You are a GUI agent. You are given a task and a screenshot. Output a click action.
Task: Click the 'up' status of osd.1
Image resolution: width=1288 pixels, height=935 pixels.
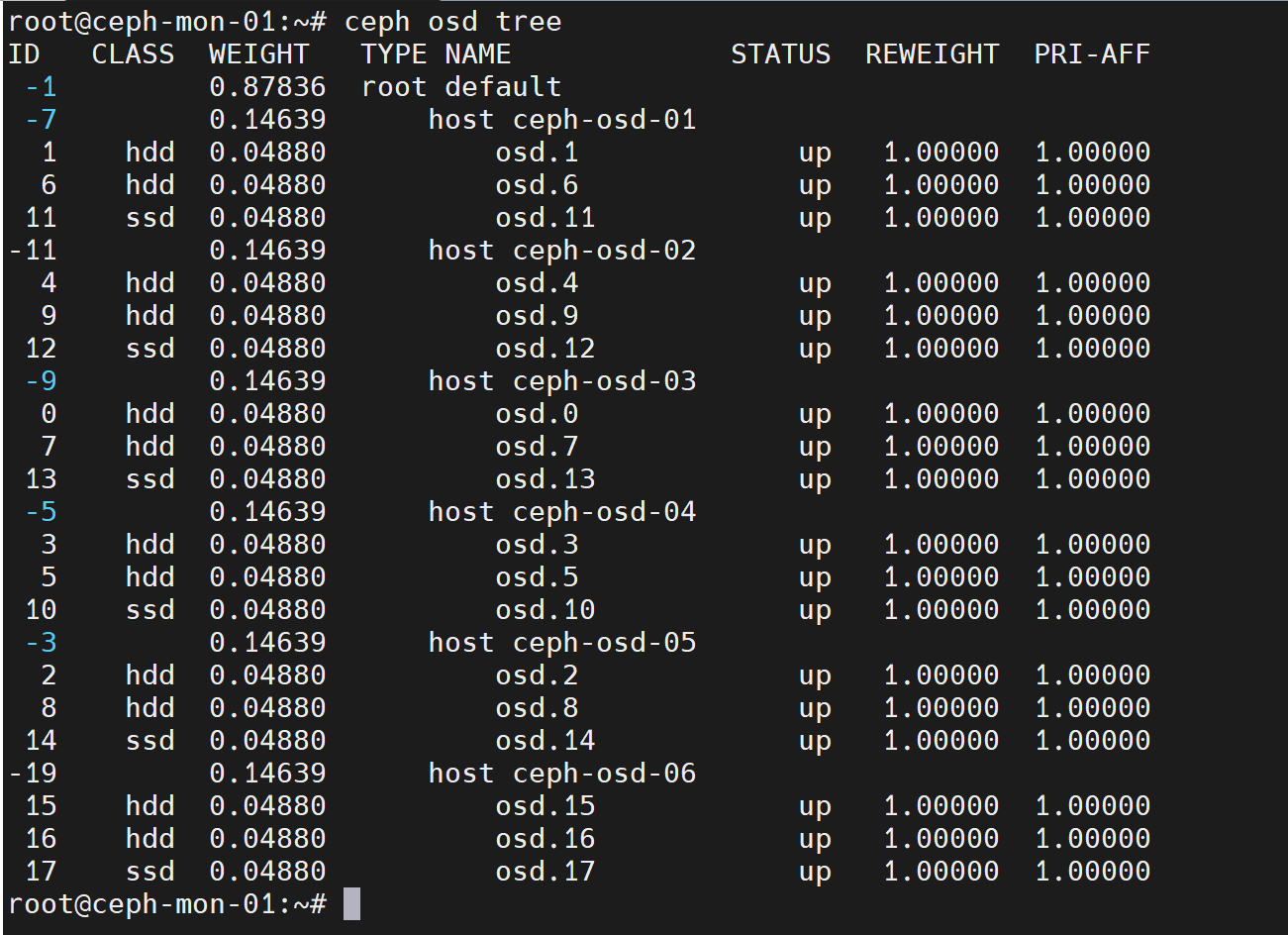815,154
